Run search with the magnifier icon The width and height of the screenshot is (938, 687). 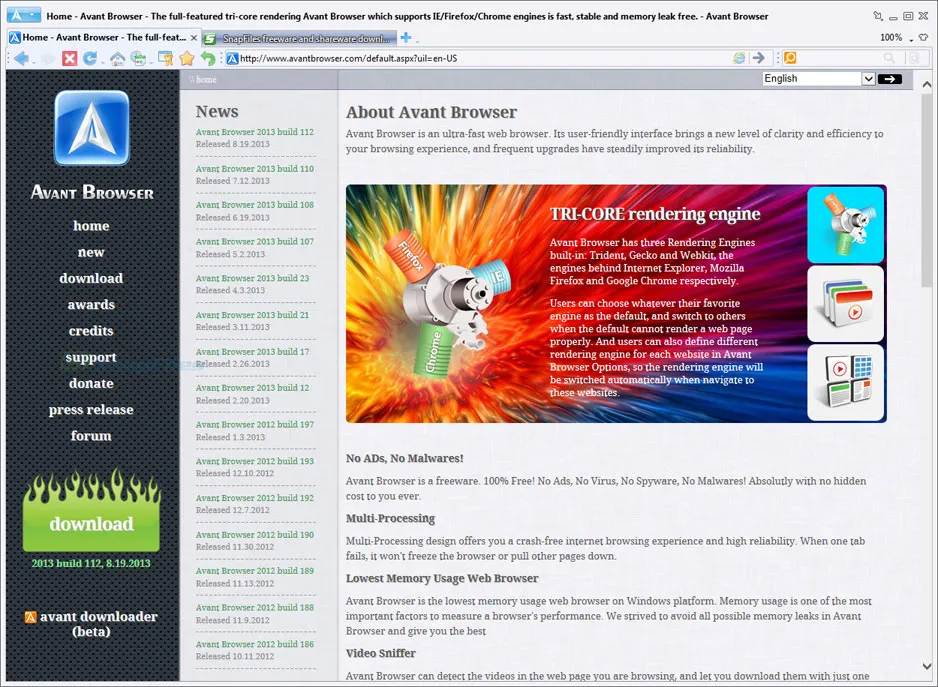coord(890,58)
